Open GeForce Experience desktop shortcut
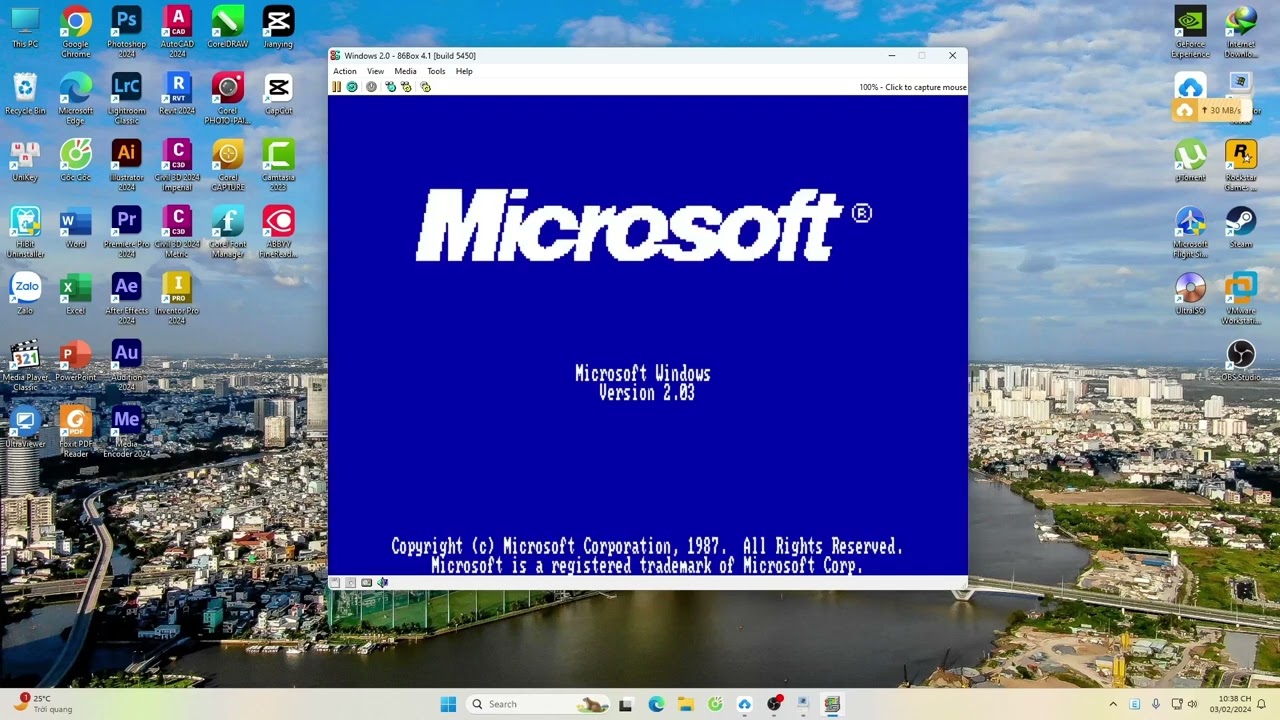The width and height of the screenshot is (1280, 720). (x=1190, y=32)
